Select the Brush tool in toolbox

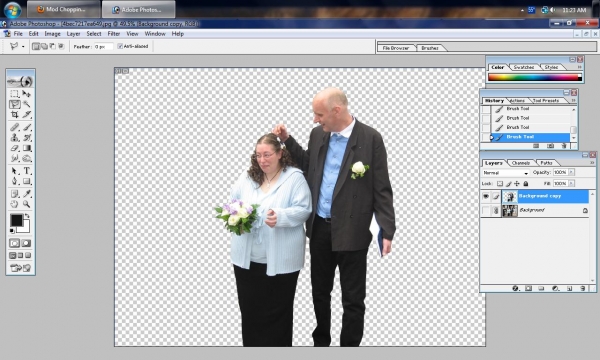(26, 127)
